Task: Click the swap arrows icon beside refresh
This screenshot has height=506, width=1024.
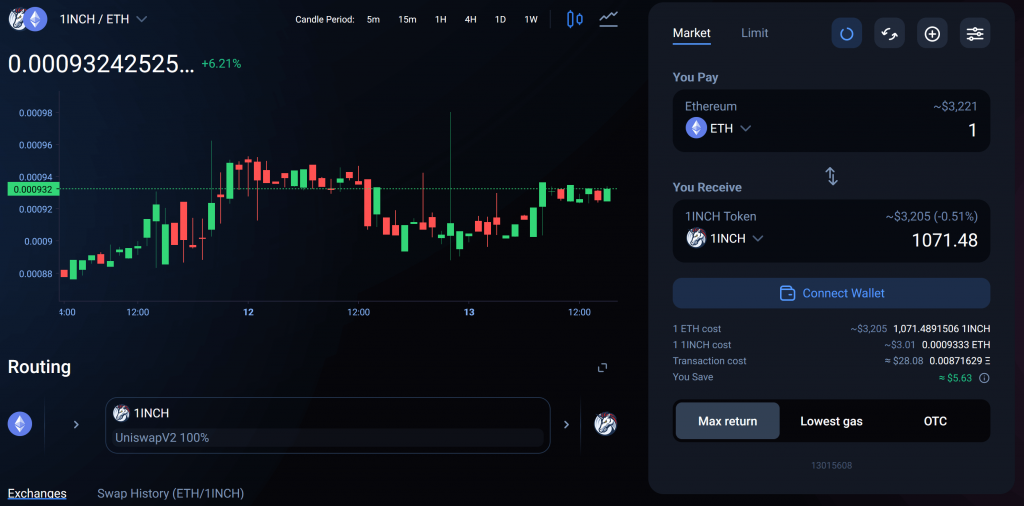Action: (x=889, y=33)
